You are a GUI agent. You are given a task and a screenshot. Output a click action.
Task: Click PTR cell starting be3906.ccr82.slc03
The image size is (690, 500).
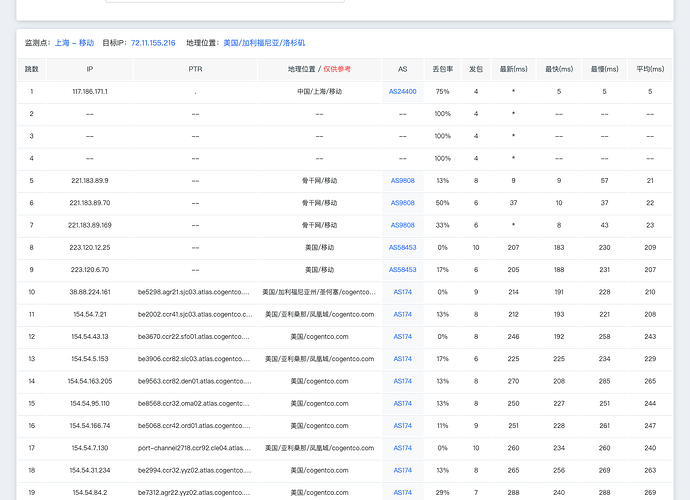coord(194,359)
